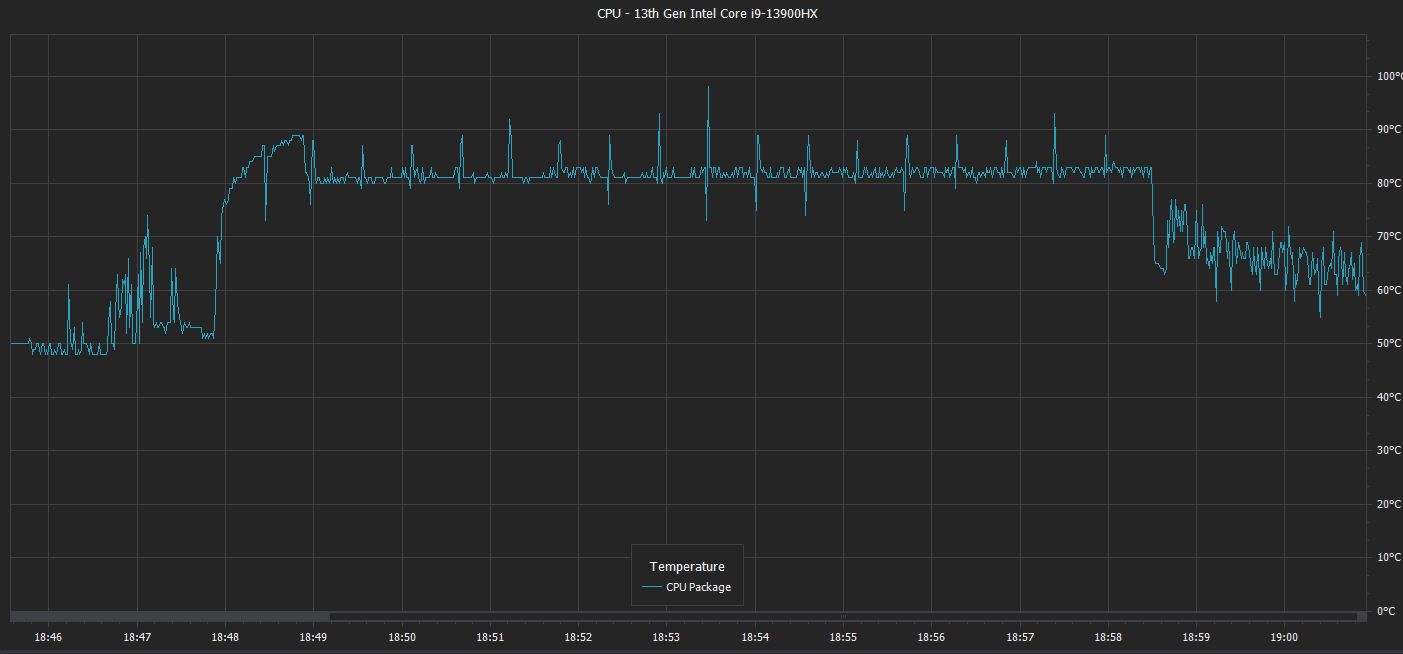
Task: Select the 19:00 time axis label
Action: [1284, 637]
